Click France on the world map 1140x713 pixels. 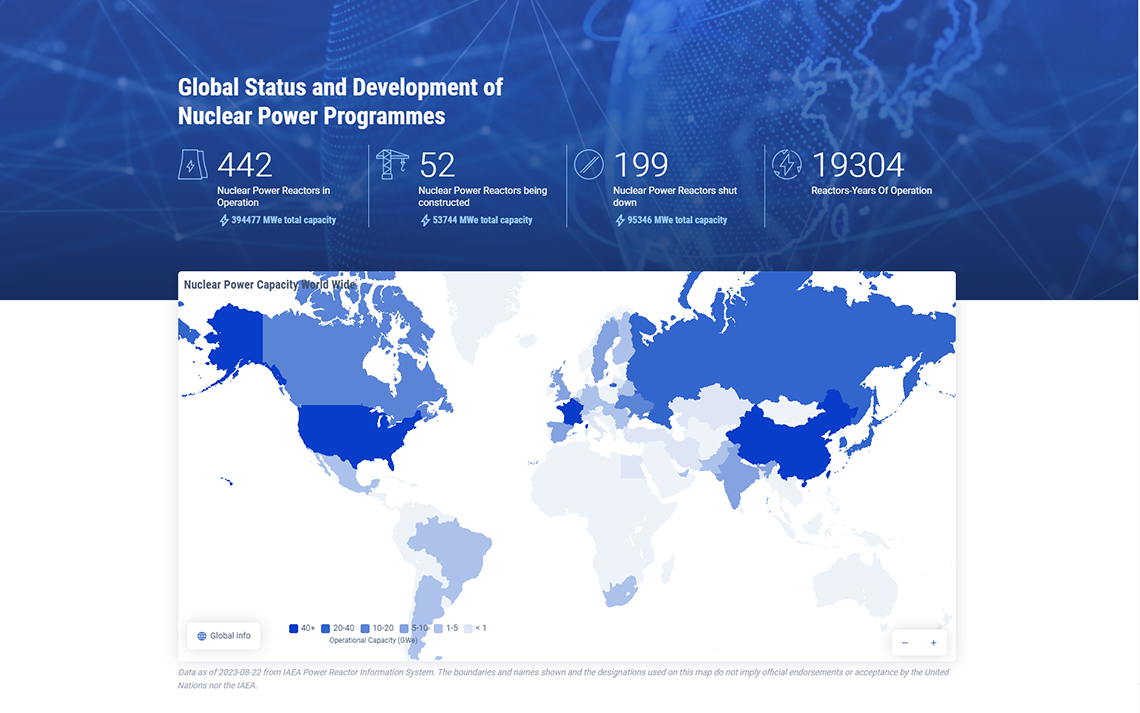pyautogui.click(x=572, y=413)
